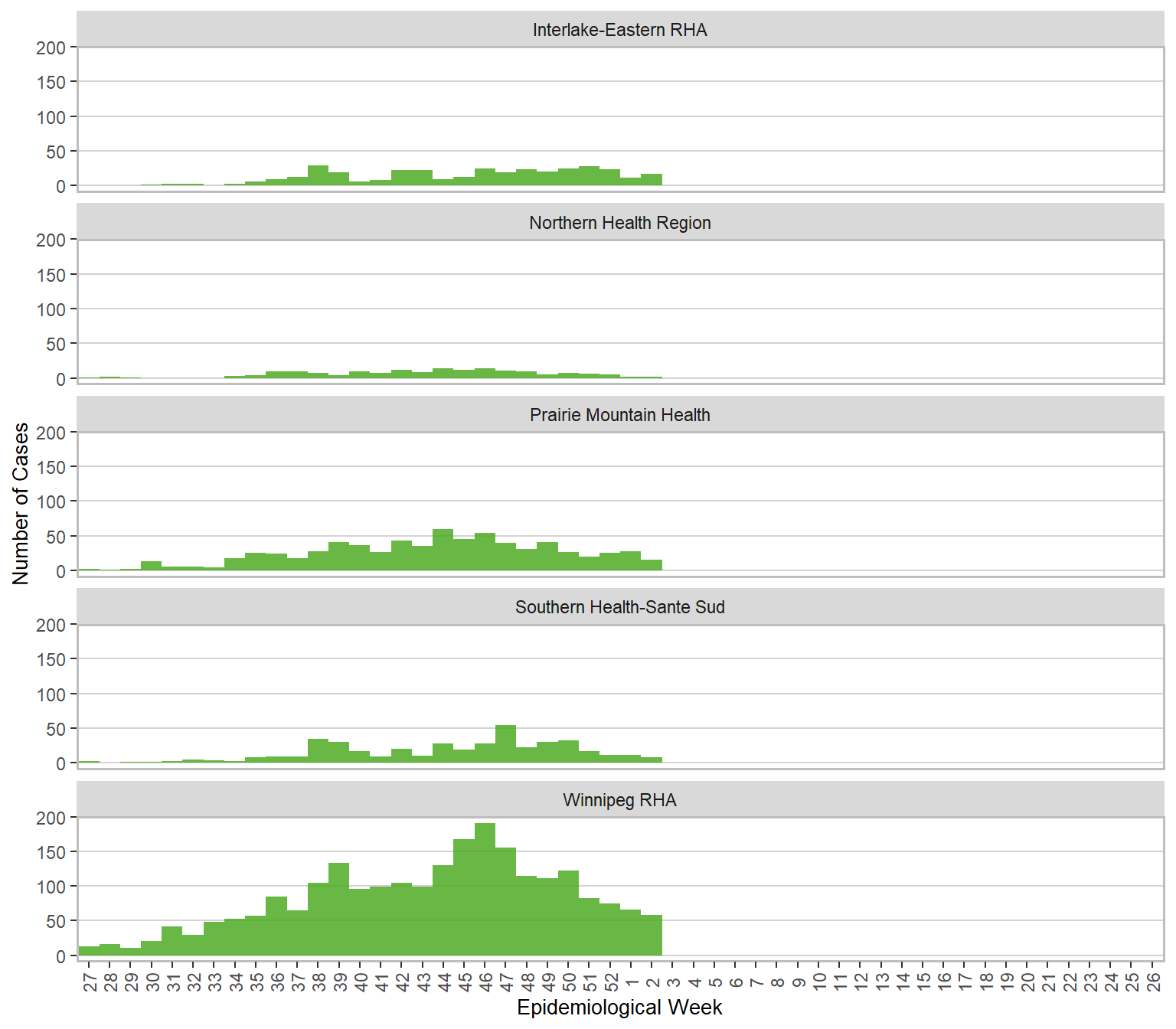Select the peak bar in Southern Health-Sante Sud
Screen dimensions: 1176x1029
click(505, 744)
